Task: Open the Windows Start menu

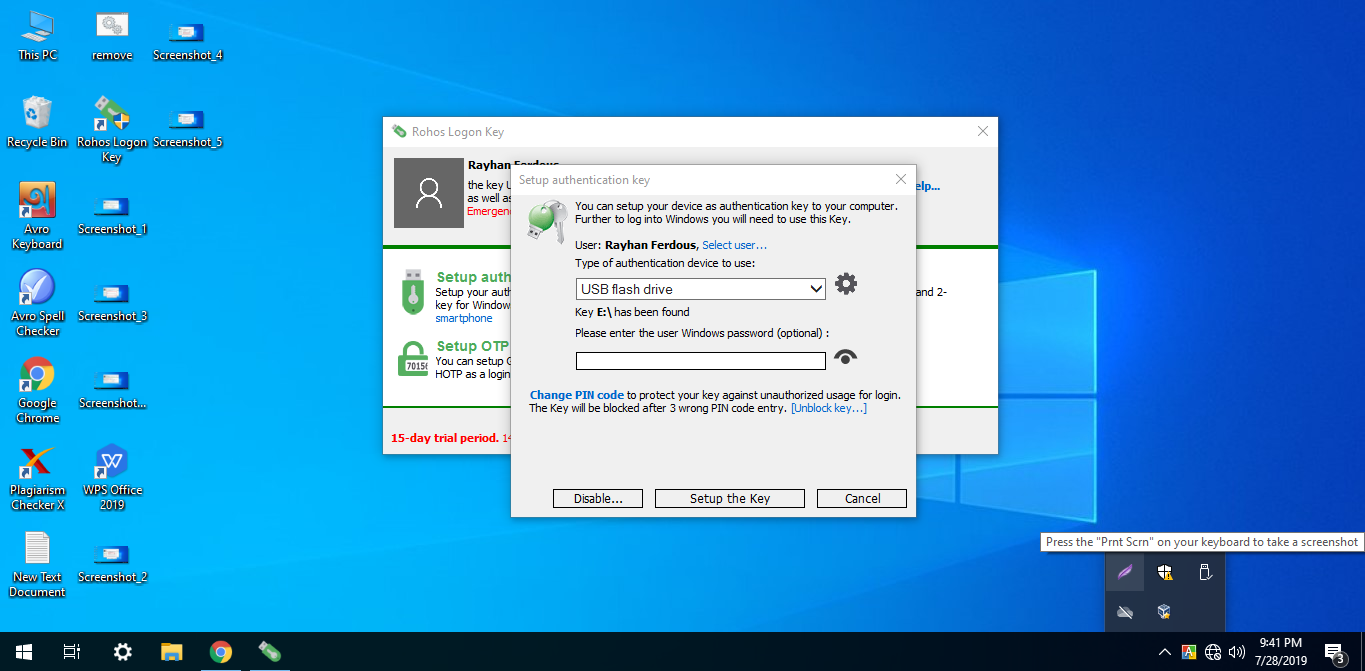Action: pos(22,652)
